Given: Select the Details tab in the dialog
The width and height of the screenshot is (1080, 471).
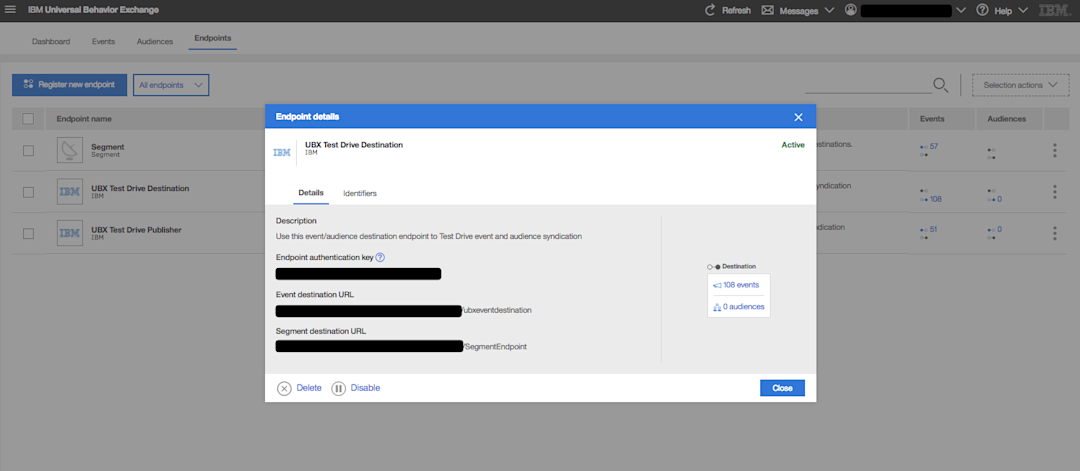Looking at the screenshot, I should [311, 193].
